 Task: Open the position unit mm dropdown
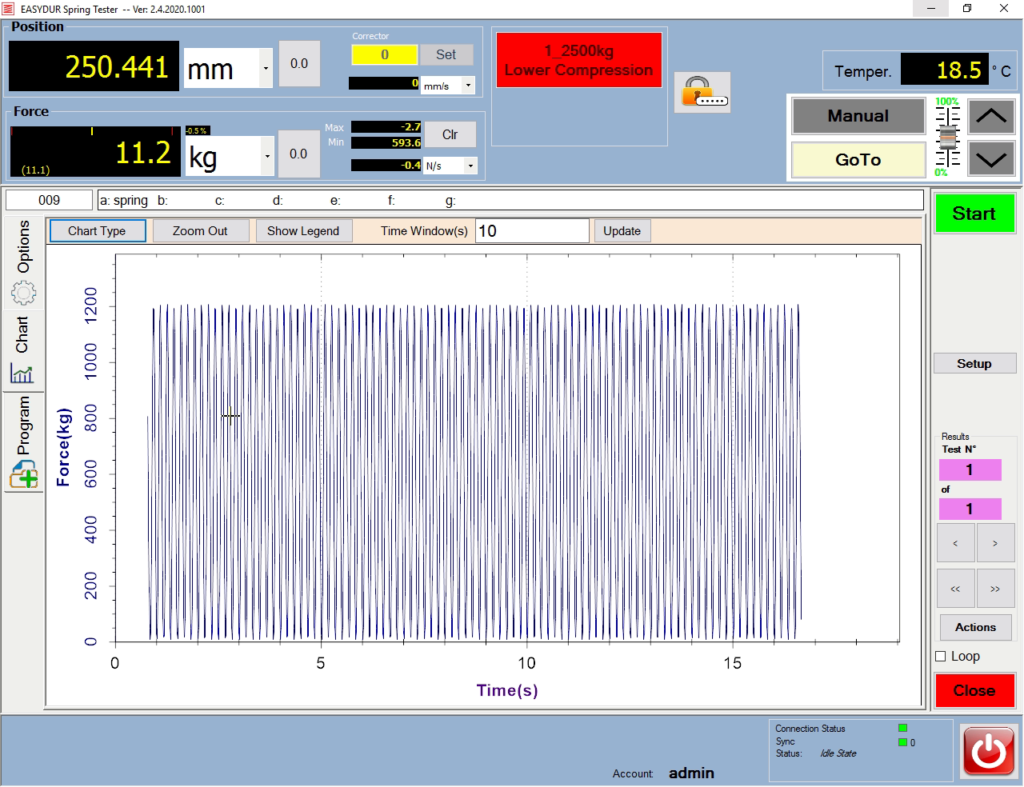pos(265,69)
